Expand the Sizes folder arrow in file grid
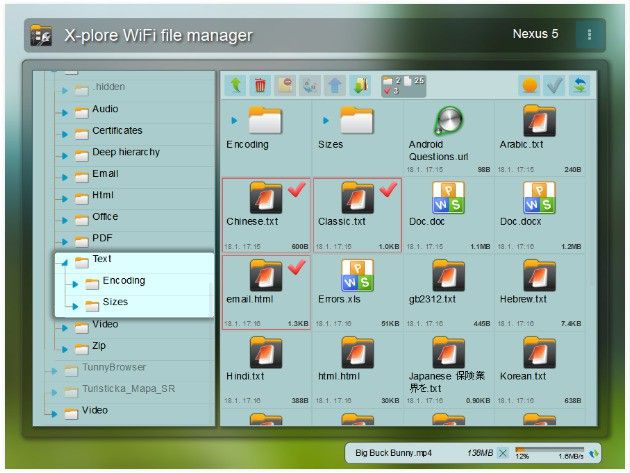 click(325, 120)
